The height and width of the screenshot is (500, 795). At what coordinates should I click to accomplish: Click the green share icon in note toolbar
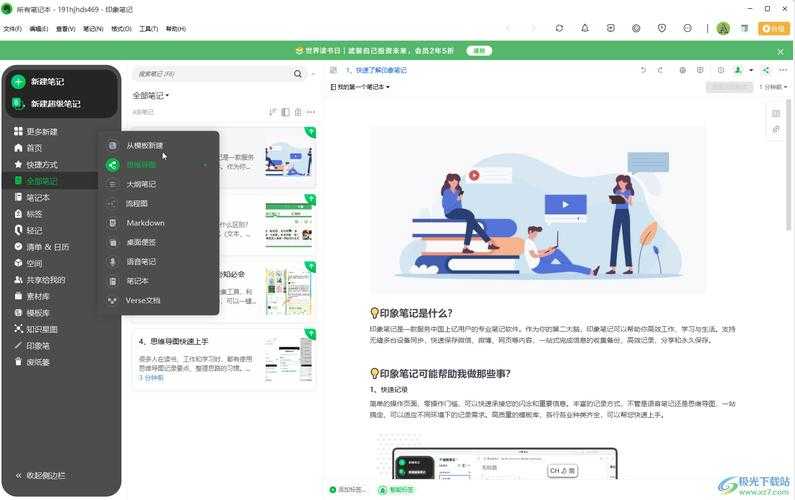pos(766,70)
